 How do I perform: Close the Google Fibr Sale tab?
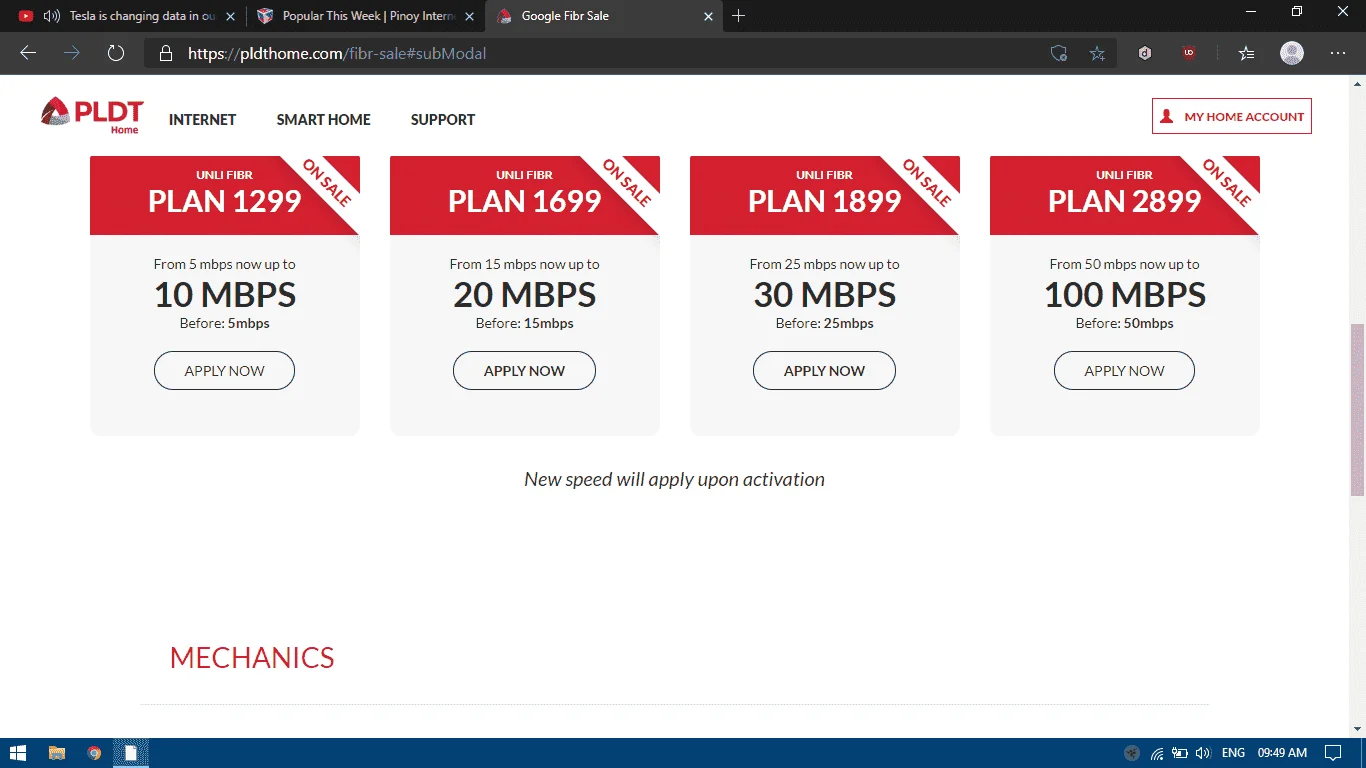[x=709, y=16]
